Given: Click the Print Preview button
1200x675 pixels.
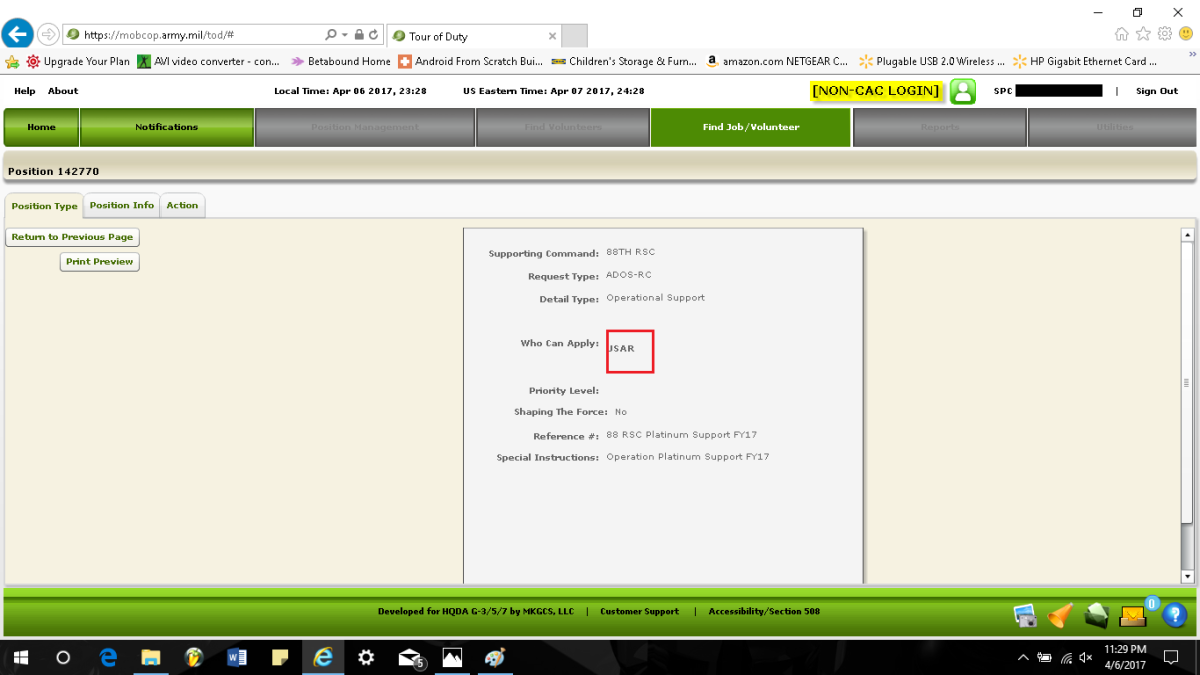Looking at the screenshot, I should 99,262.
